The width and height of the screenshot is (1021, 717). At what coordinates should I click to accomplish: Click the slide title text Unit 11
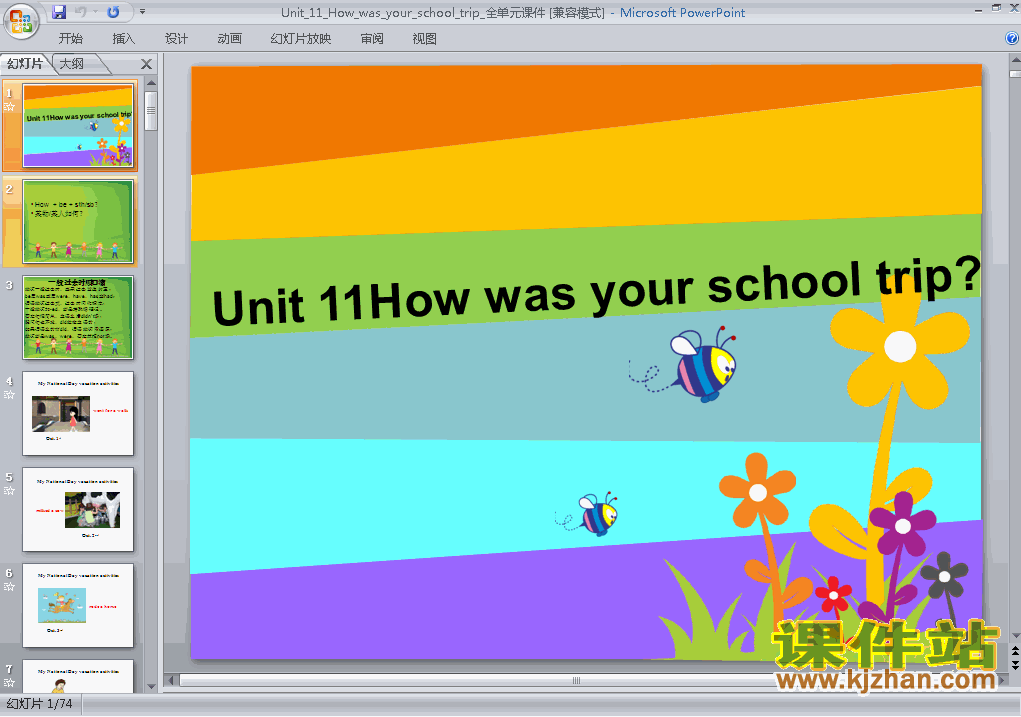[x=596, y=292]
